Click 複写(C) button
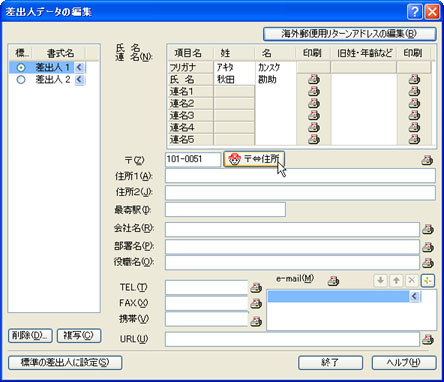The width and height of the screenshot is (444, 382). (x=79, y=336)
